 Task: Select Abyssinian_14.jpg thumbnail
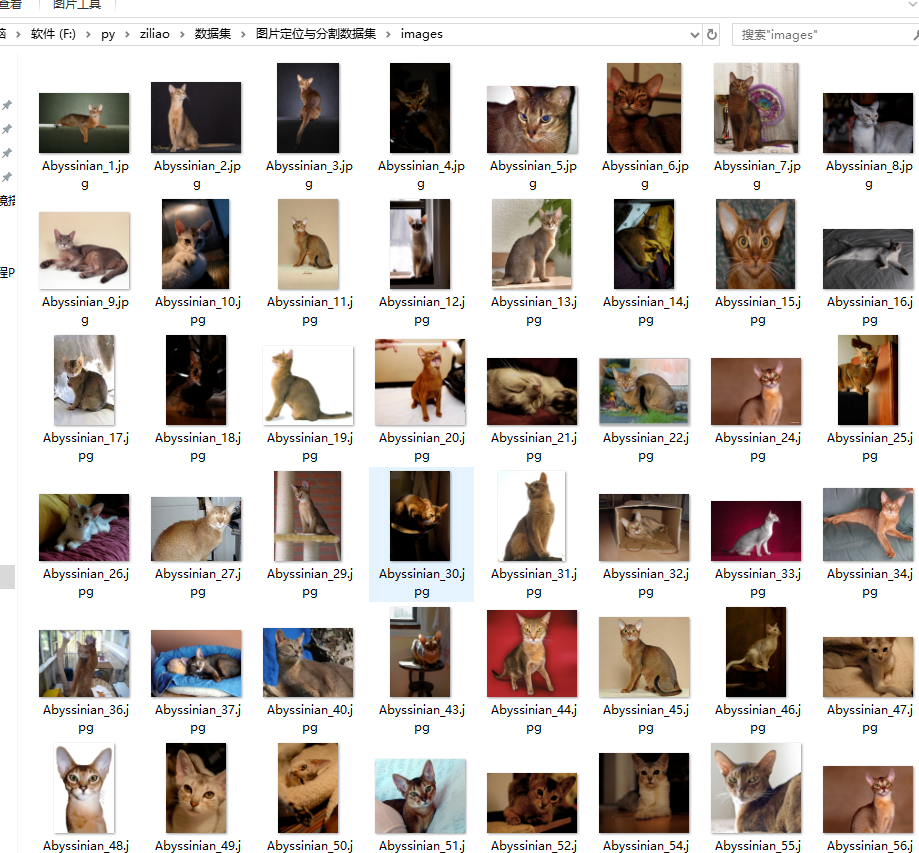644,244
